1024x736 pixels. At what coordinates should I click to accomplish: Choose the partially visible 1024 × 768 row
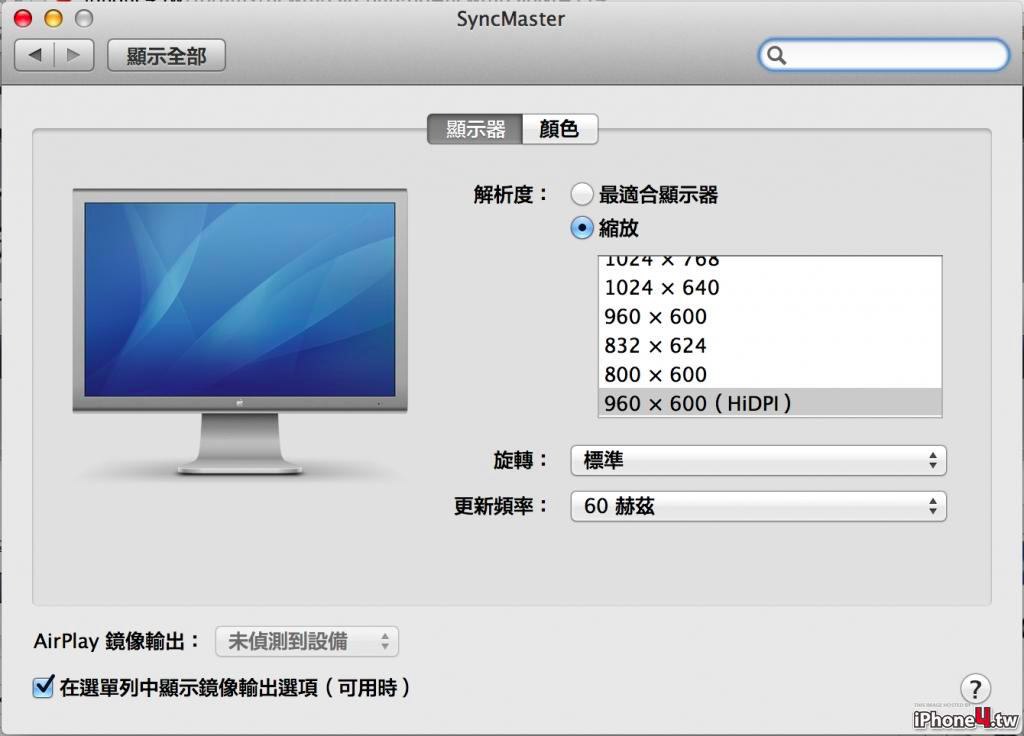coord(770,264)
